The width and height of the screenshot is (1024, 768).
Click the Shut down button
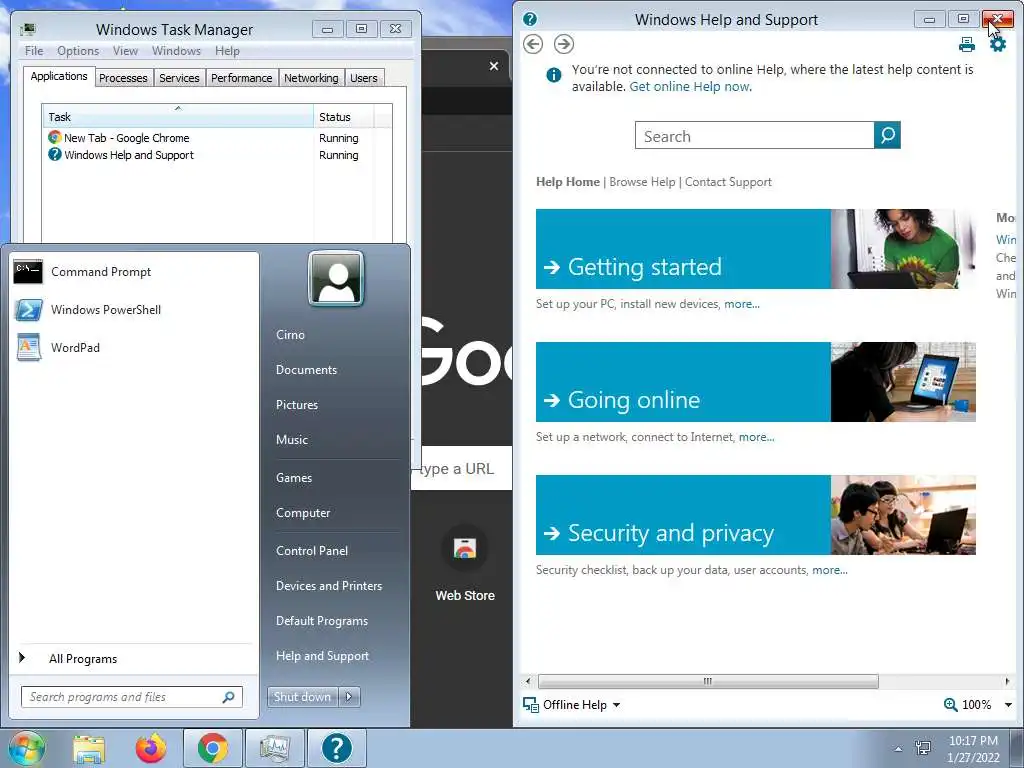(302, 697)
